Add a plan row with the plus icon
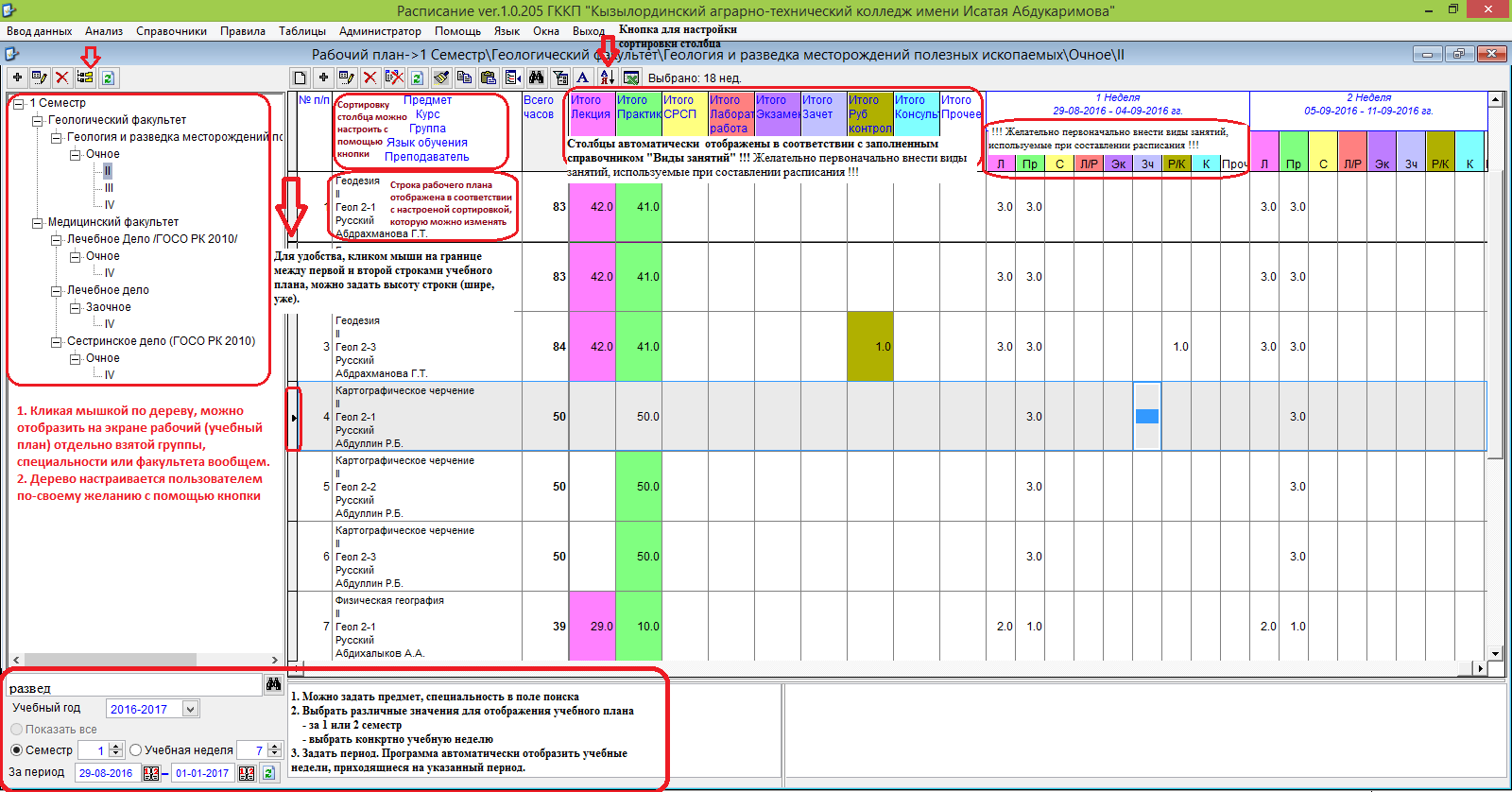1512x792 pixels. pos(323,77)
